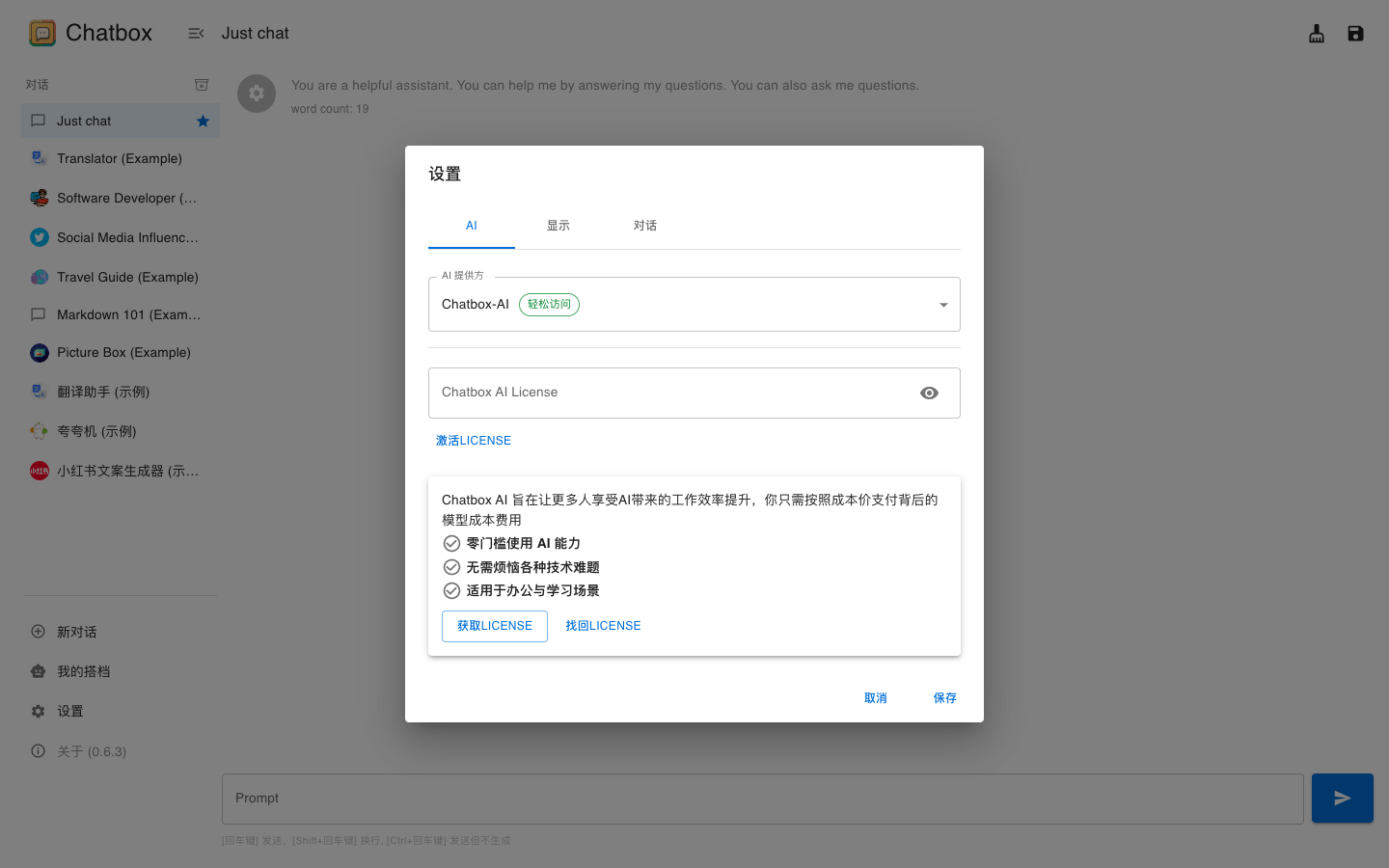Screen dimensions: 1389x868
Task: Click the send message arrow button
Action: coord(1342,798)
